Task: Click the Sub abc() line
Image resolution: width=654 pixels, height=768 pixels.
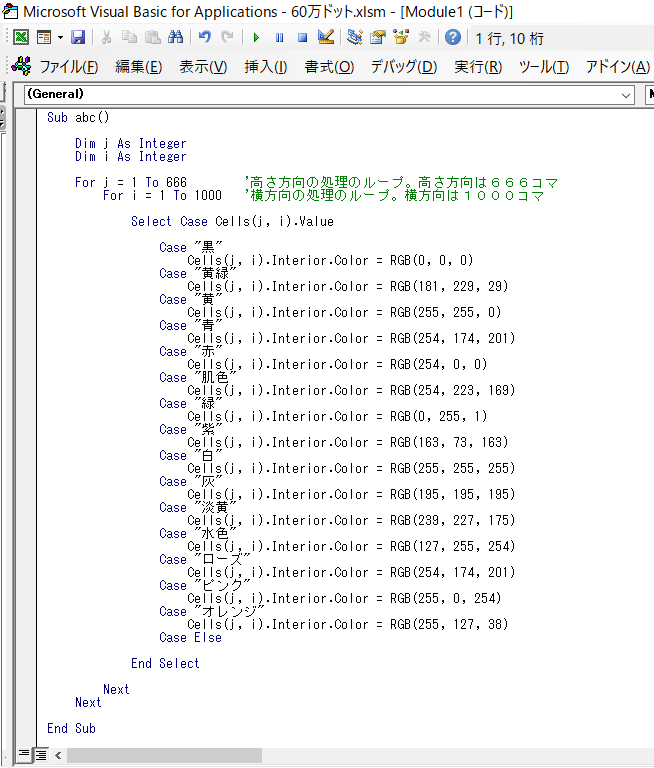Action: (78, 118)
